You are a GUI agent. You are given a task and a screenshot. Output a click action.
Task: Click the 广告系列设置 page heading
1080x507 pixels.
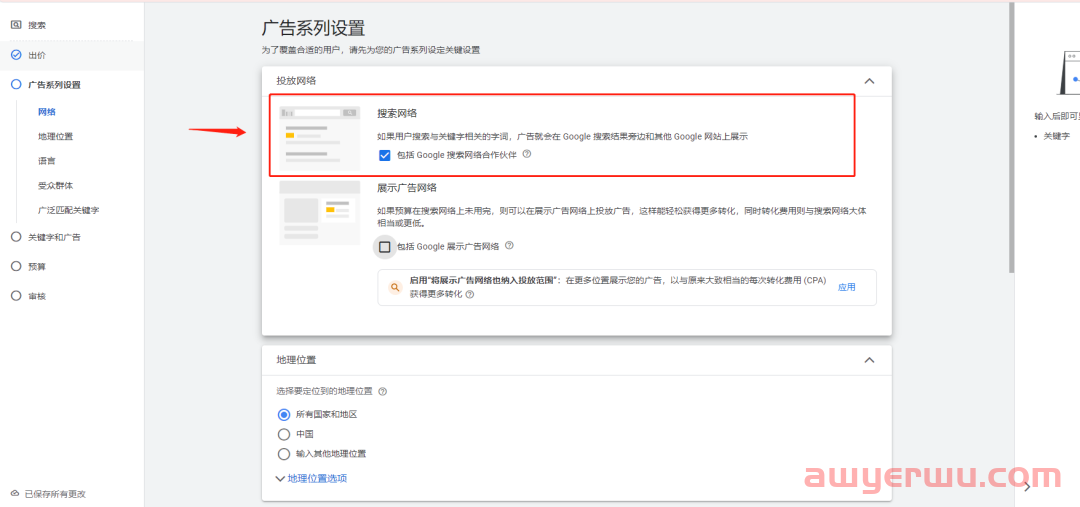click(313, 28)
